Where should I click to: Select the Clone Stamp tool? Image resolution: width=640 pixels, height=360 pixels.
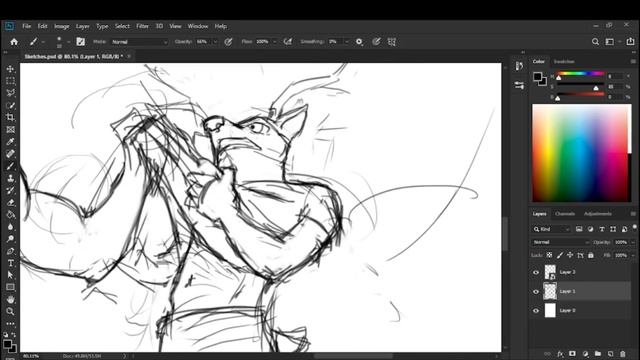(11, 178)
